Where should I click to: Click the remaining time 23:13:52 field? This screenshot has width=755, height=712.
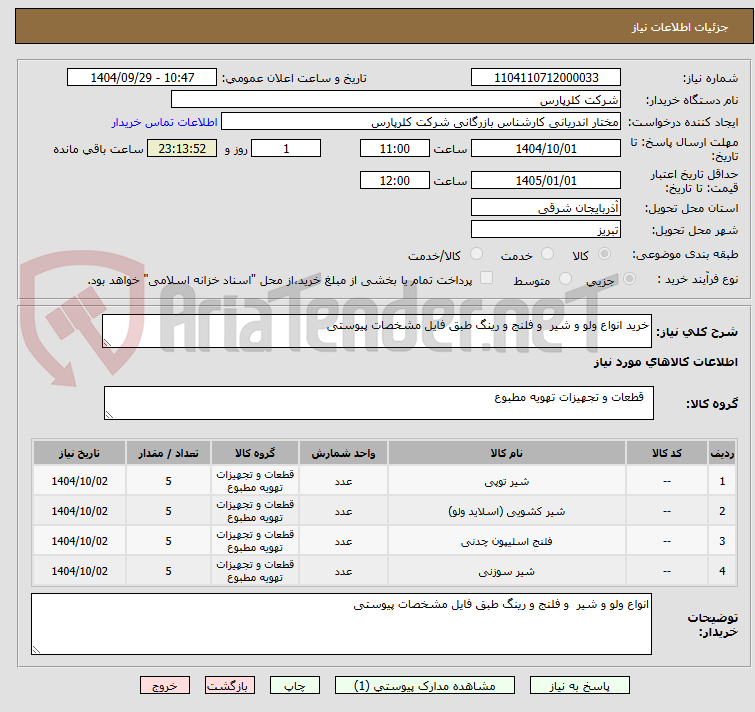182,148
